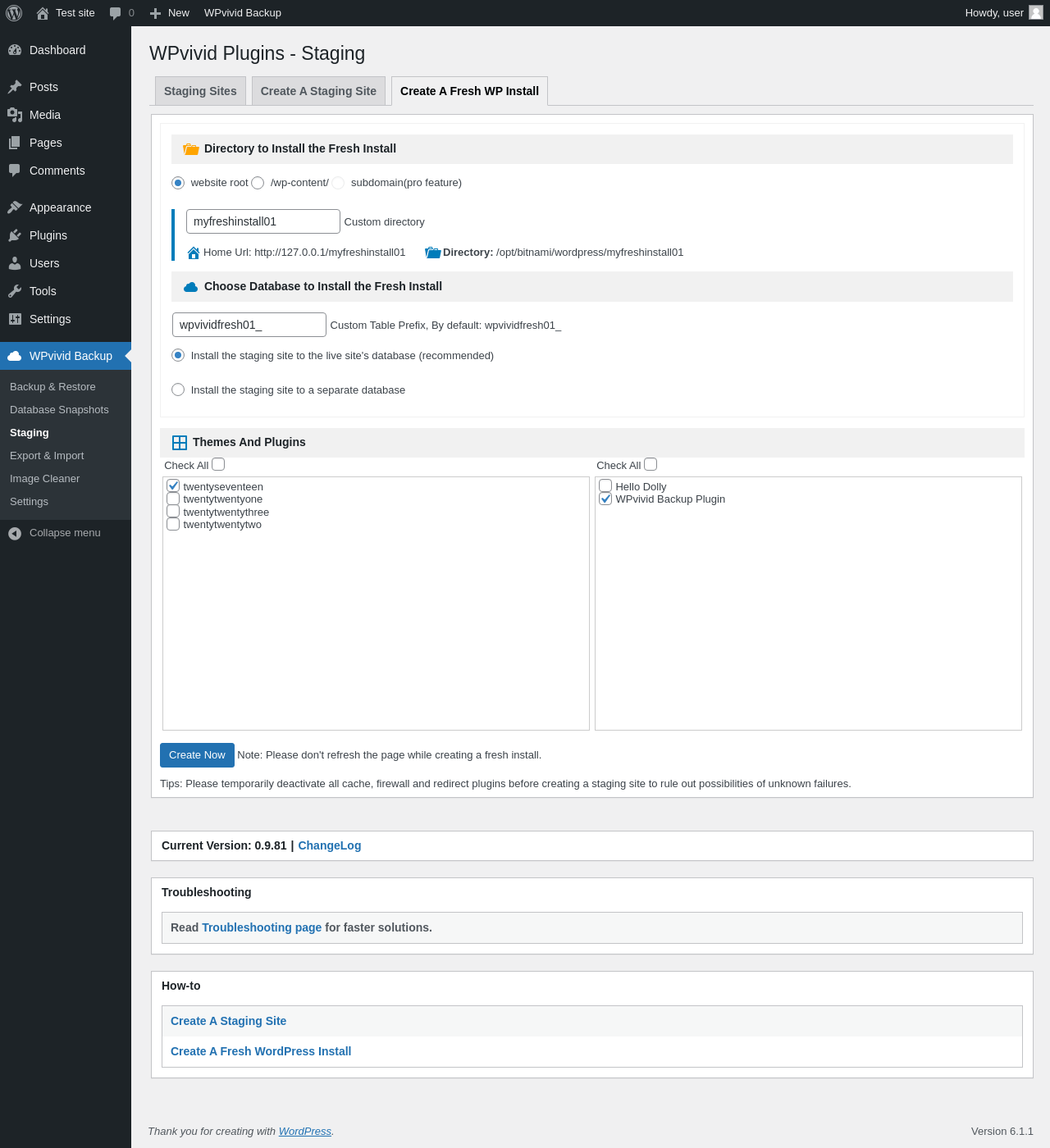
Task: Open Tools via the wrench icon
Action: [15, 291]
